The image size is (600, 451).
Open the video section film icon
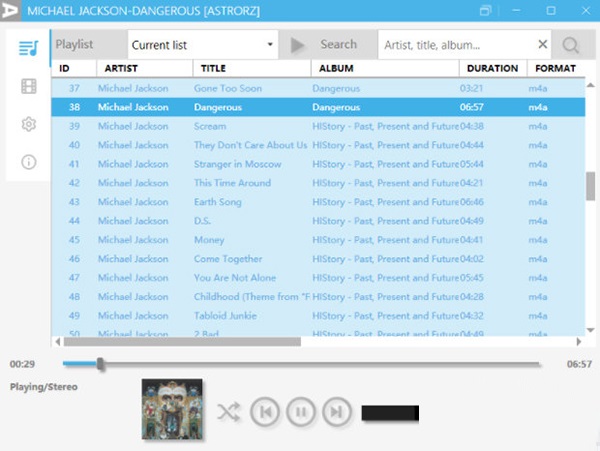pos(29,86)
